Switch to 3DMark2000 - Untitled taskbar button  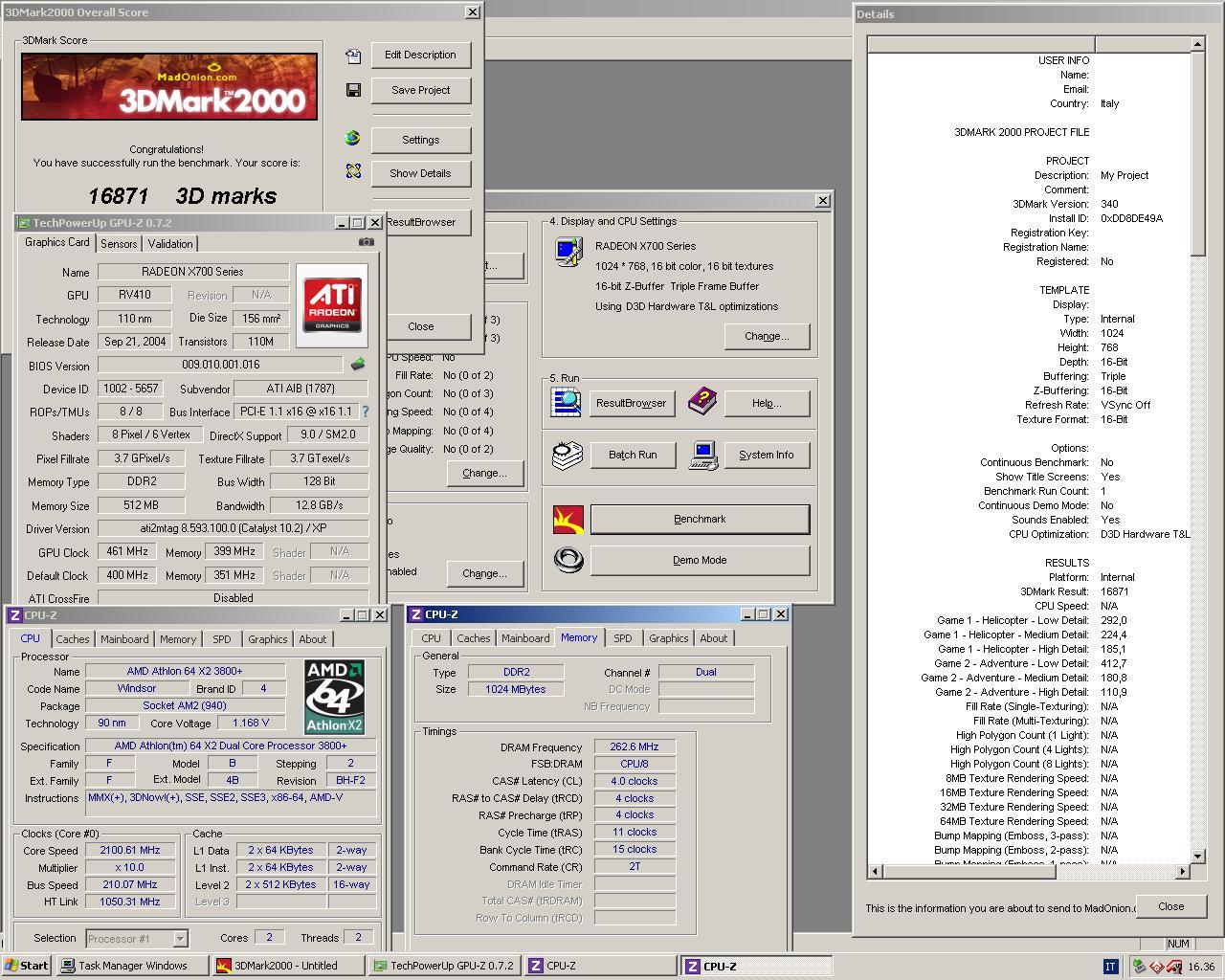click(x=289, y=966)
